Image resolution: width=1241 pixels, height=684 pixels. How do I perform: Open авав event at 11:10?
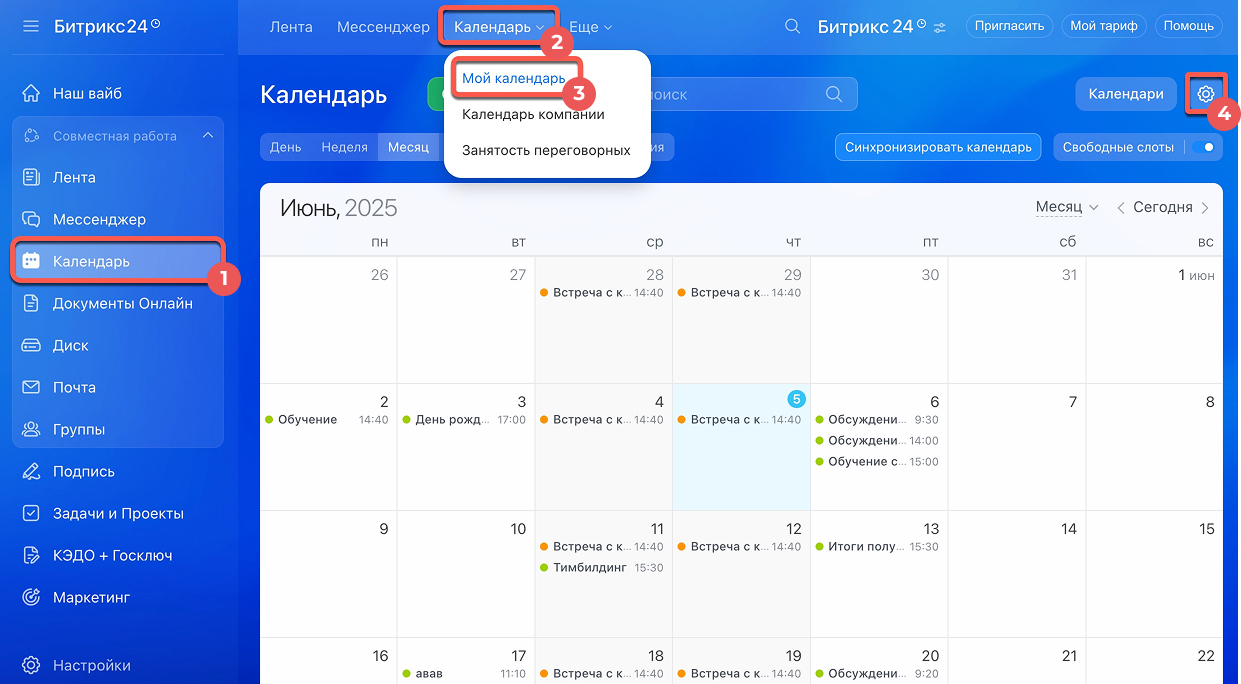tap(464, 674)
